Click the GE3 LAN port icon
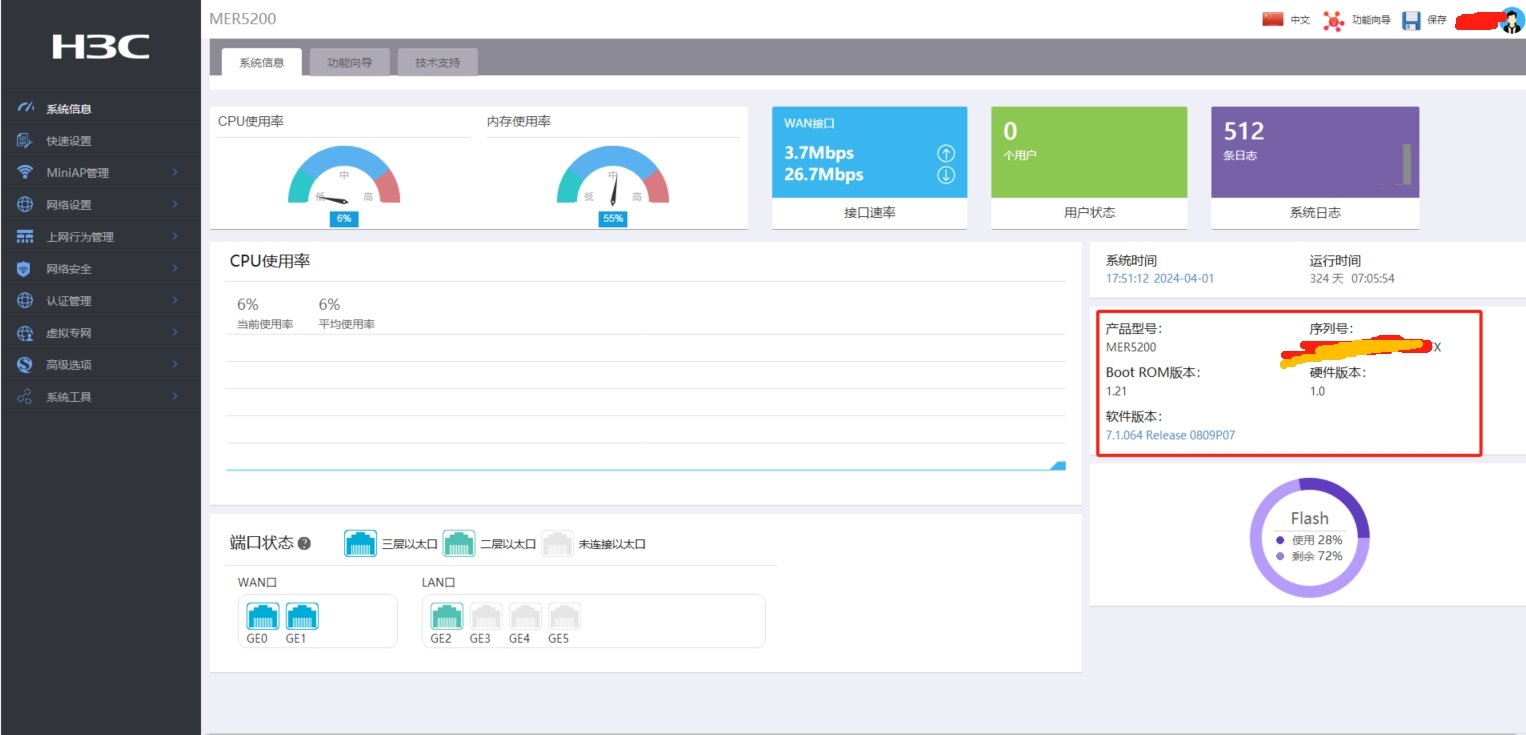Viewport: 1526px width, 735px height. tap(486, 616)
